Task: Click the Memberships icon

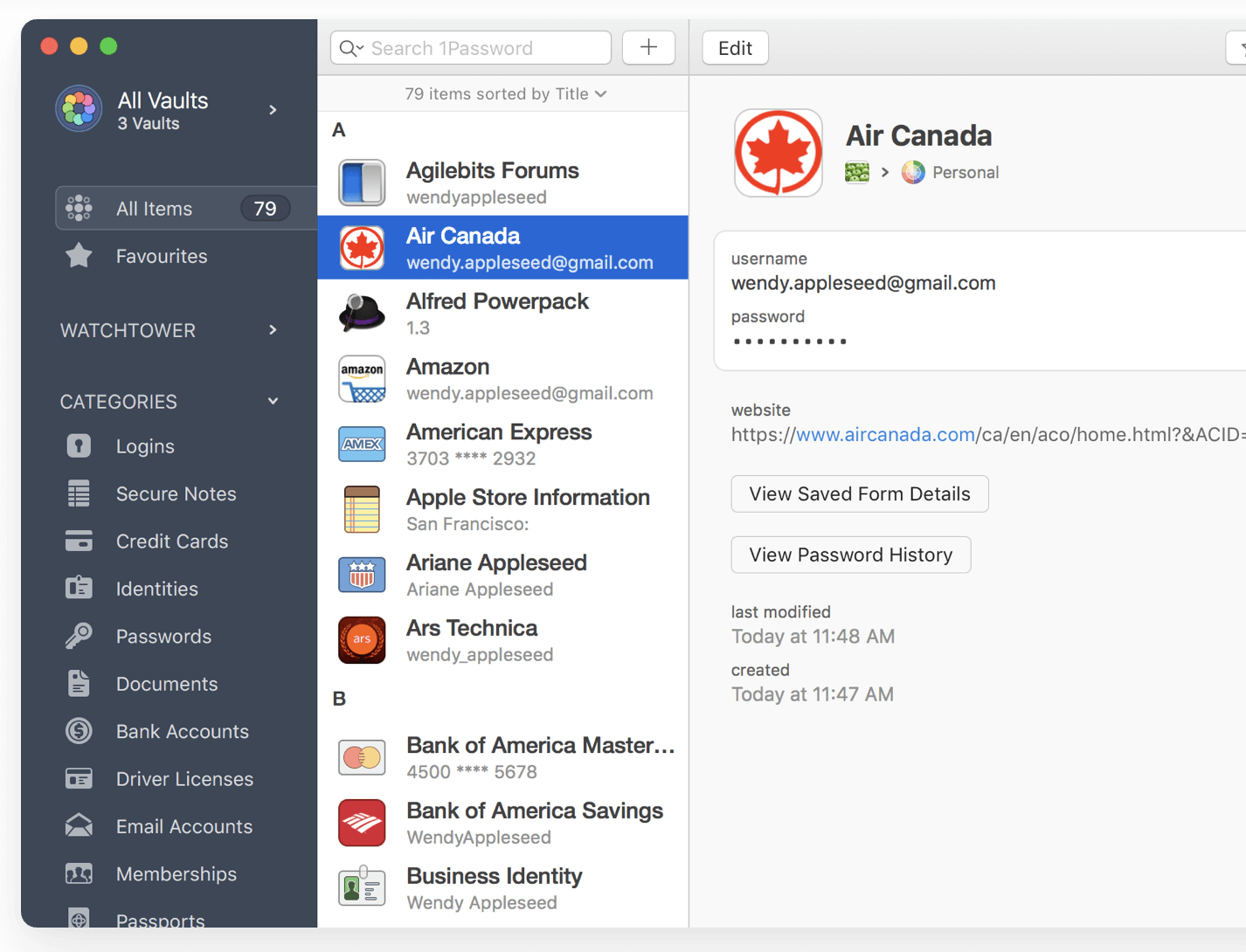Action: (79, 873)
